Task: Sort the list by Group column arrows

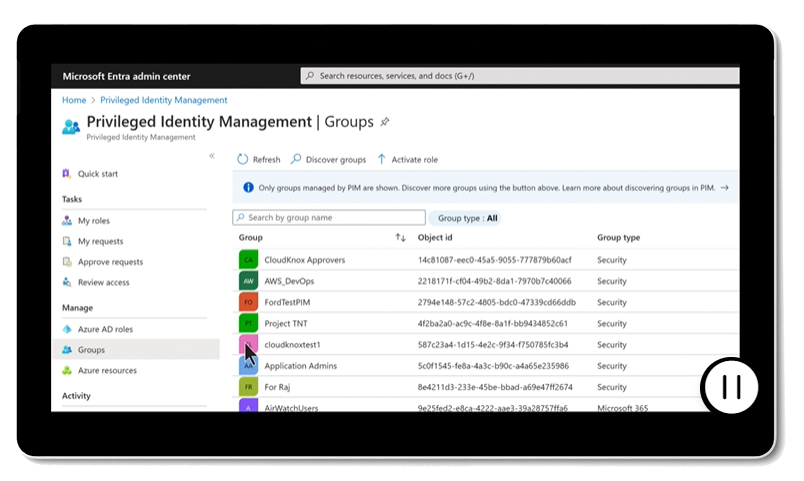Action: tap(400, 238)
